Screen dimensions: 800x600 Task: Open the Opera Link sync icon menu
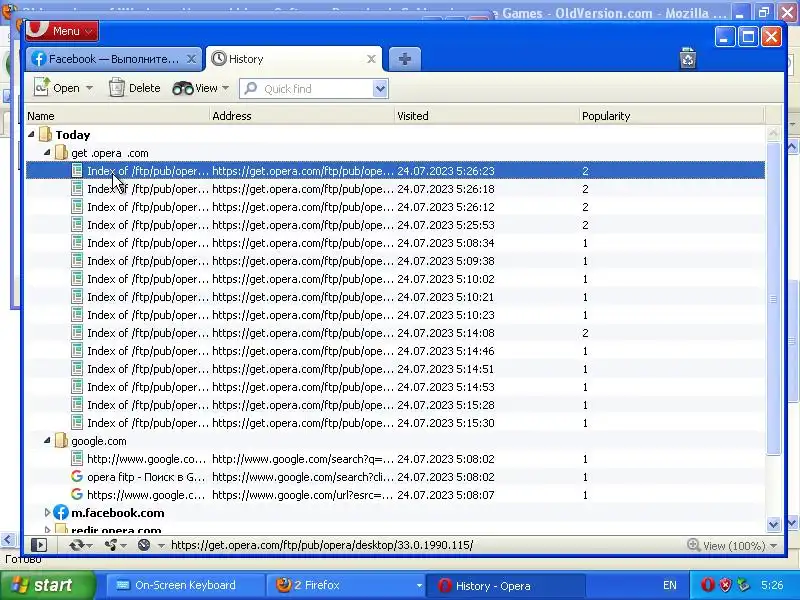pyautogui.click(x=80, y=545)
